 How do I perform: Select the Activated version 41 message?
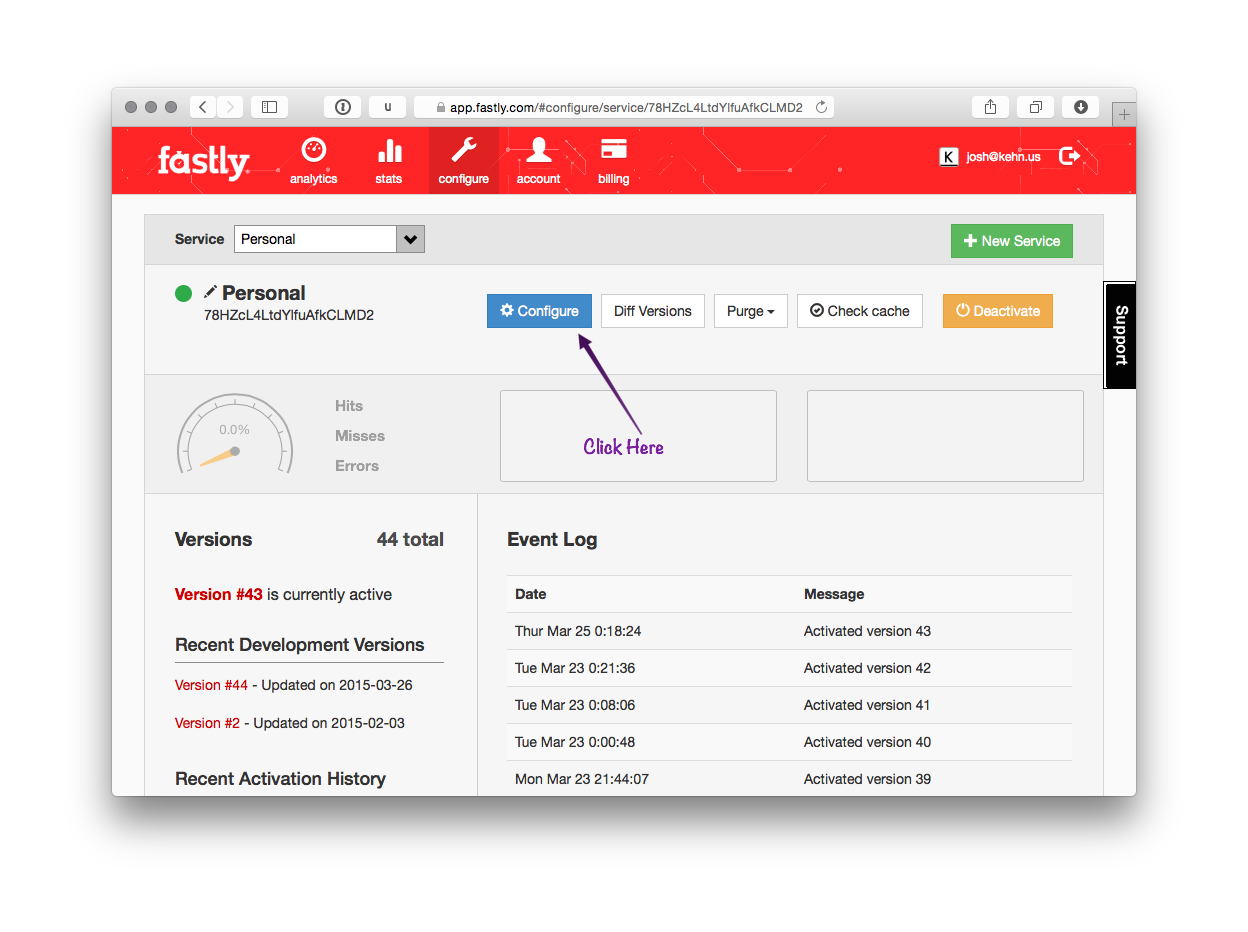[x=867, y=705]
